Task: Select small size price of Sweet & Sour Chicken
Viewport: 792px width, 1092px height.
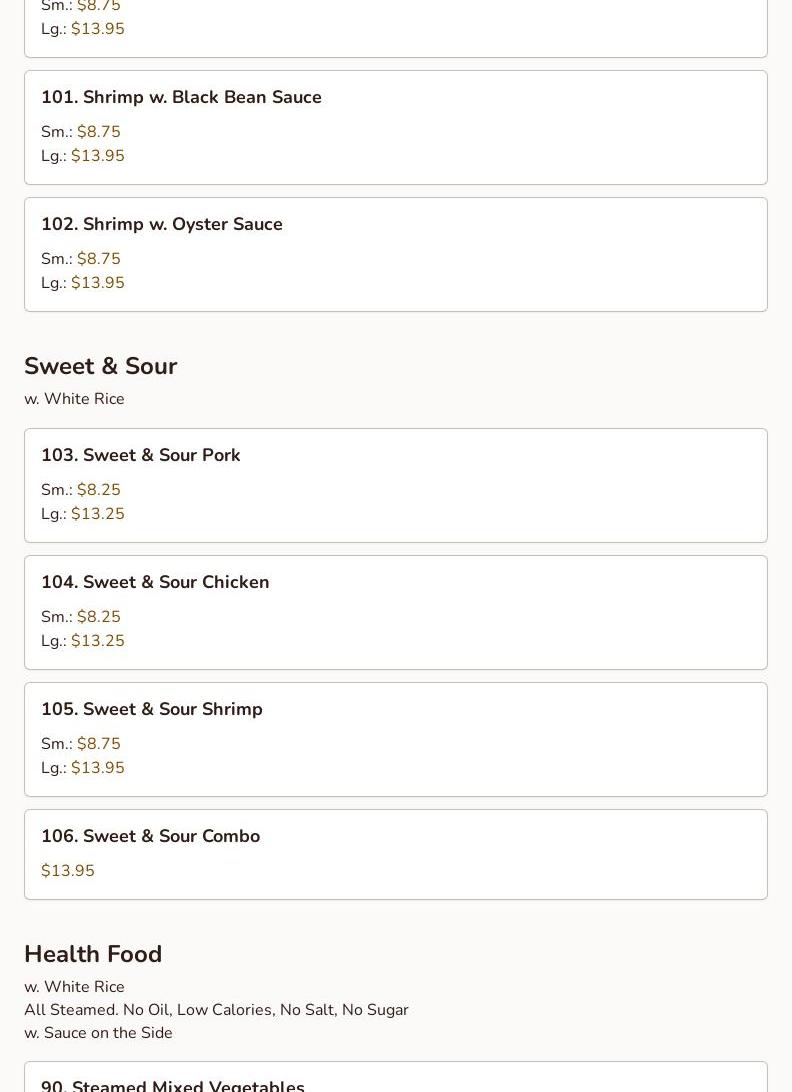Action: [x=98, y=617]
